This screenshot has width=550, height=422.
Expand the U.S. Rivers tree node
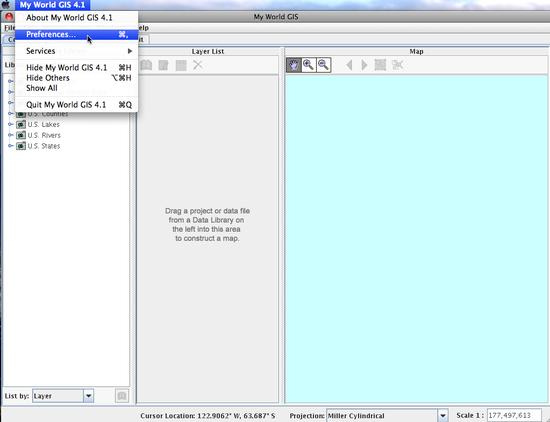tap(11, 135)
